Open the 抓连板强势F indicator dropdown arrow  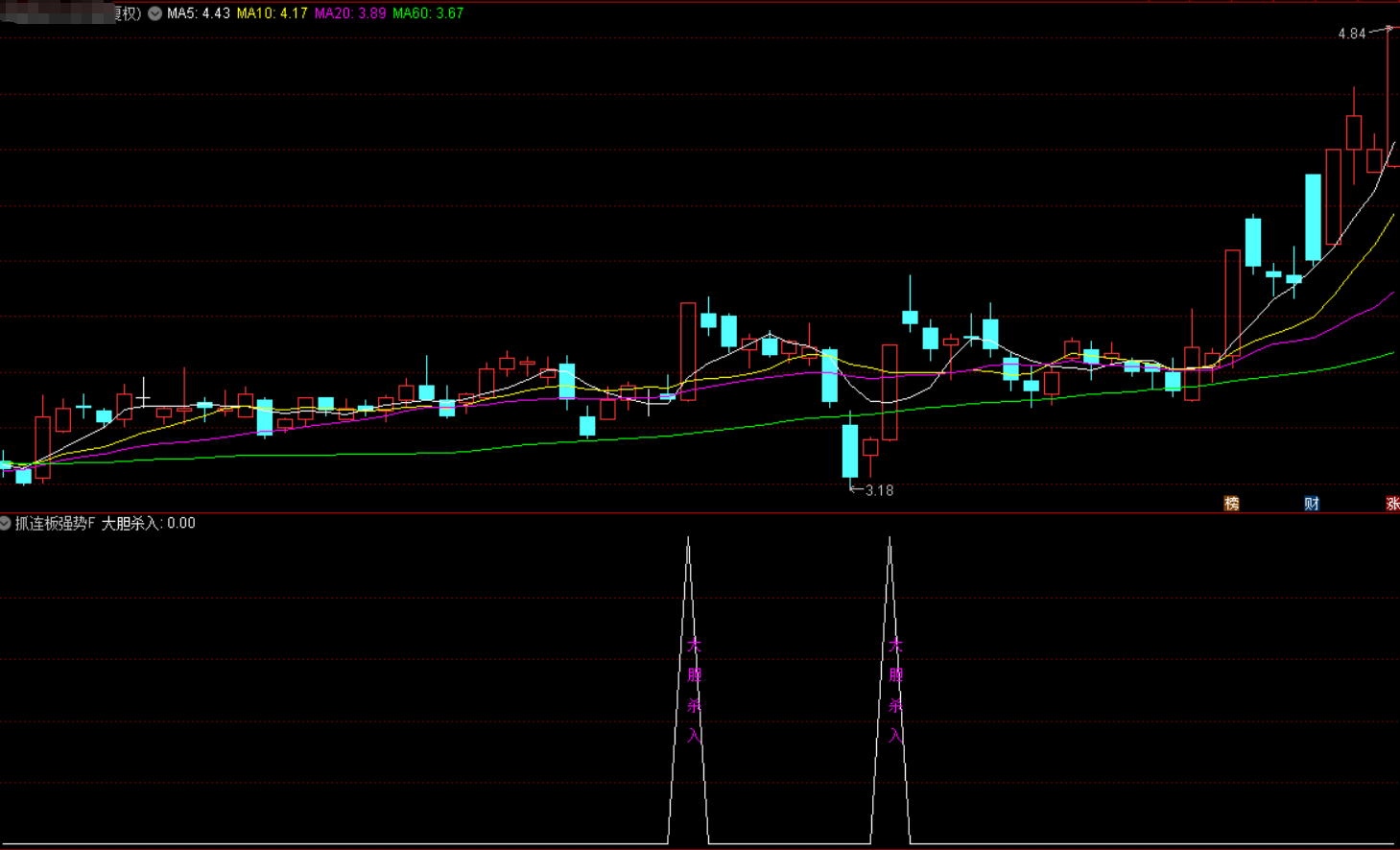(x=5, y=523)
